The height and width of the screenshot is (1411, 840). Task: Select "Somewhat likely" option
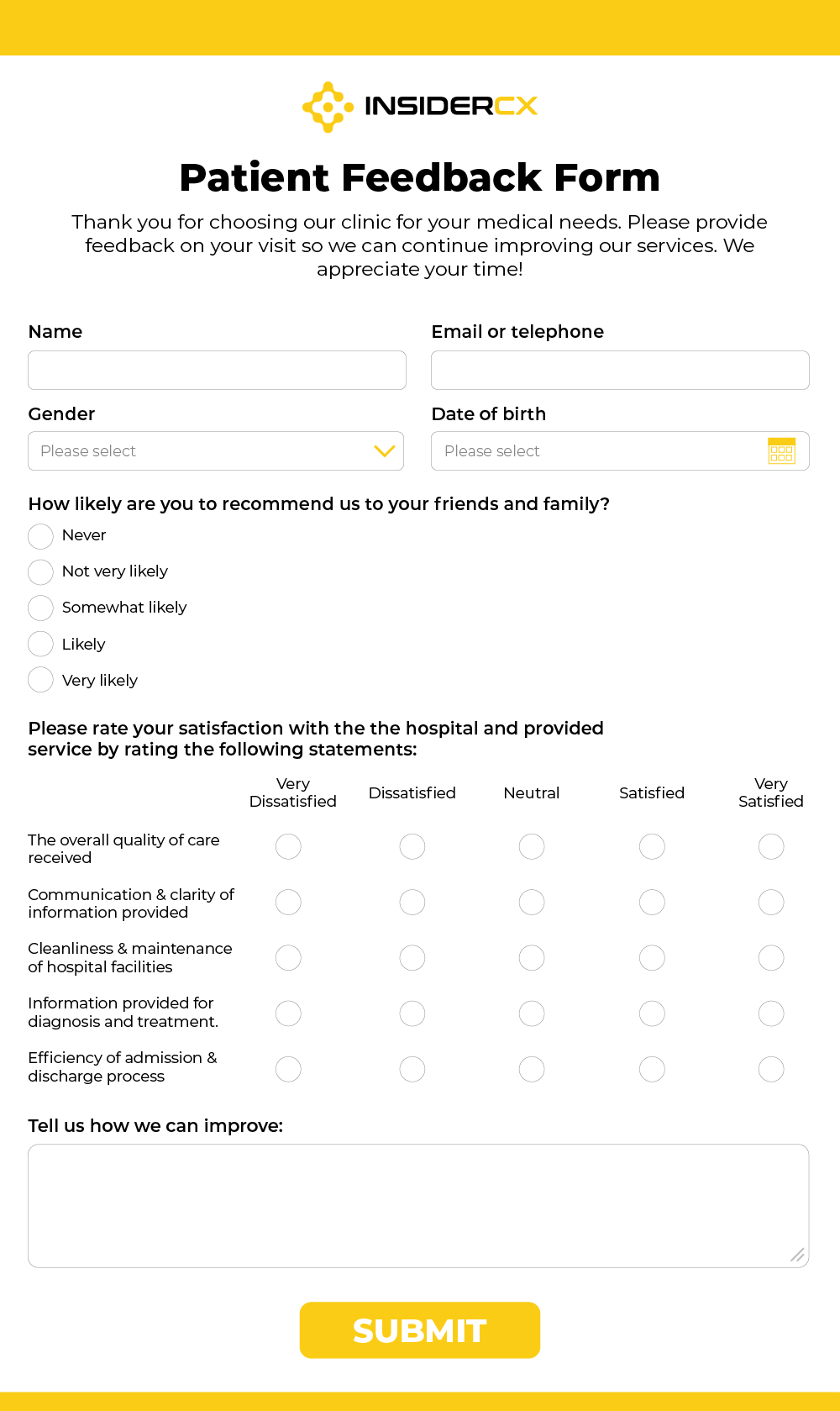(40, 608)
